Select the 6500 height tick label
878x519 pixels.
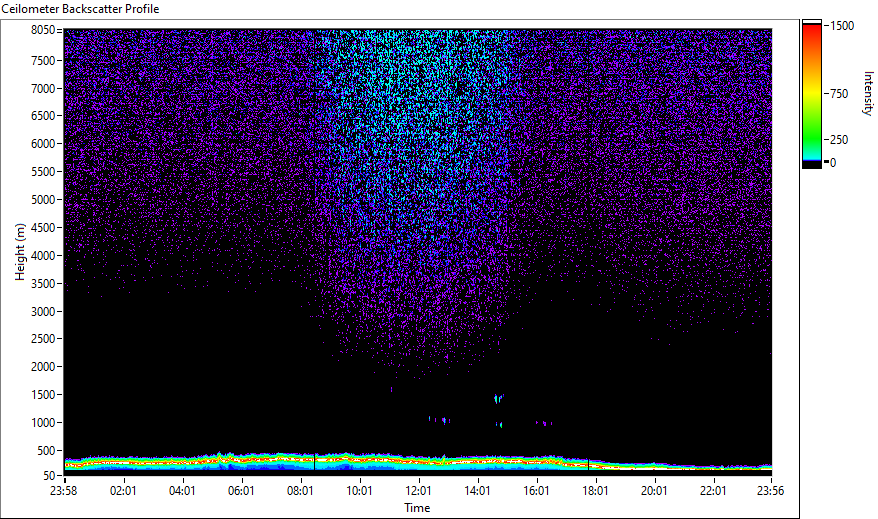(x=43, y=116)
